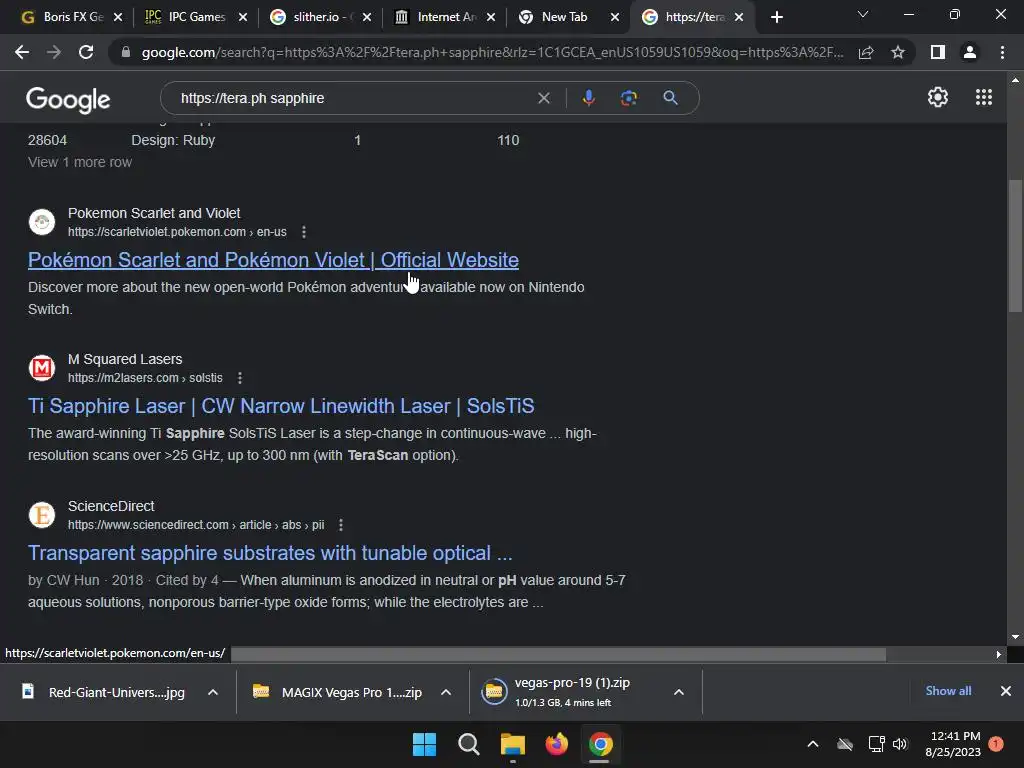Click the Design: Ruby table cell
1024x768 pixels.
[173, 140]
